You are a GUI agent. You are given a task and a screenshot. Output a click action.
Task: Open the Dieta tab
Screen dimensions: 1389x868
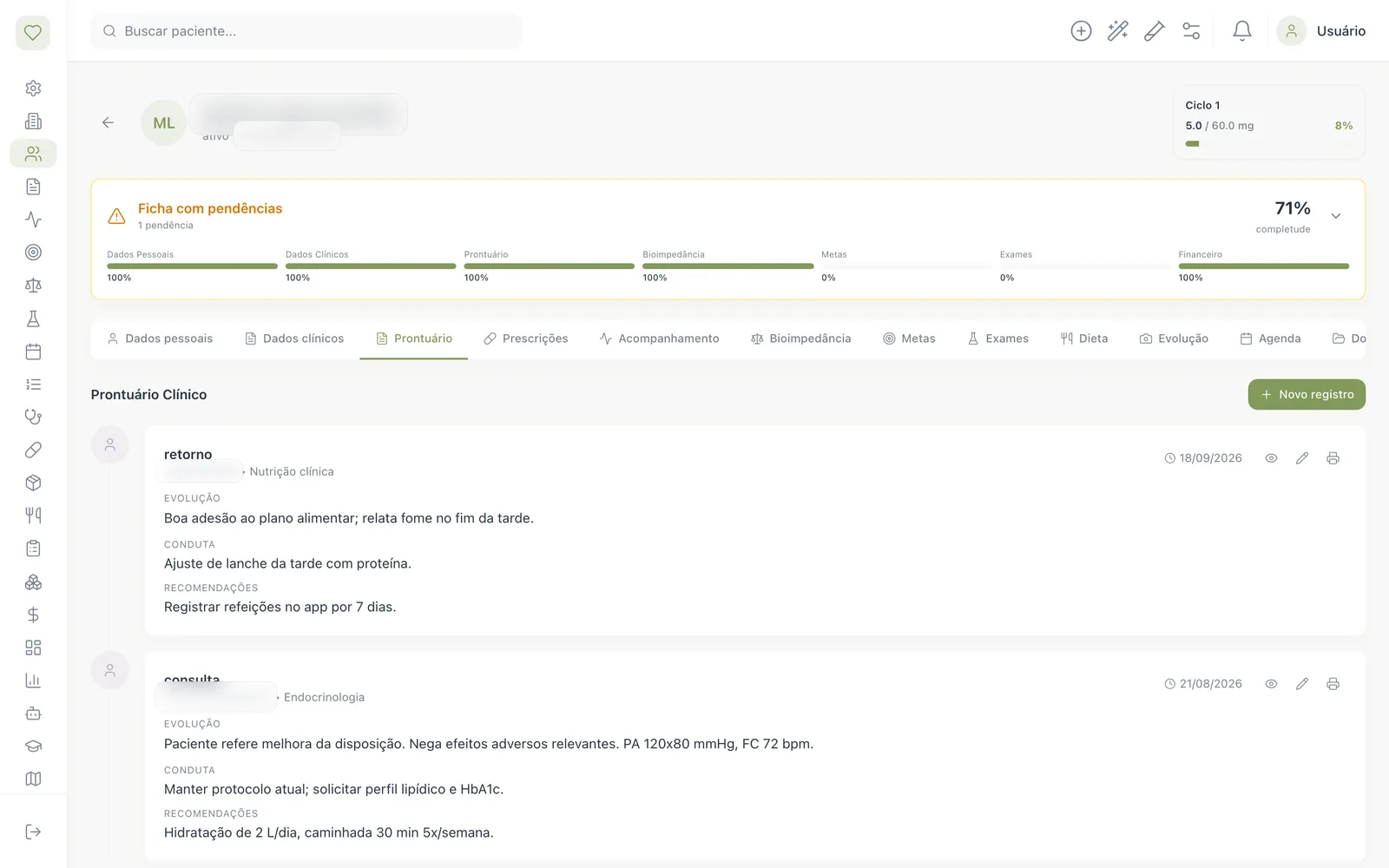[1084, 339]
